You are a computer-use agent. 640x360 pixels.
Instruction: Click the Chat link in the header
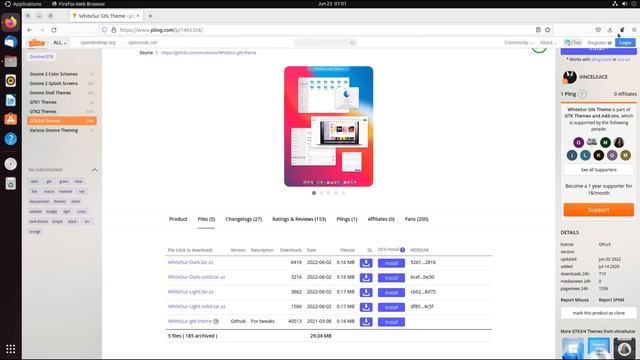click(573, 42)
